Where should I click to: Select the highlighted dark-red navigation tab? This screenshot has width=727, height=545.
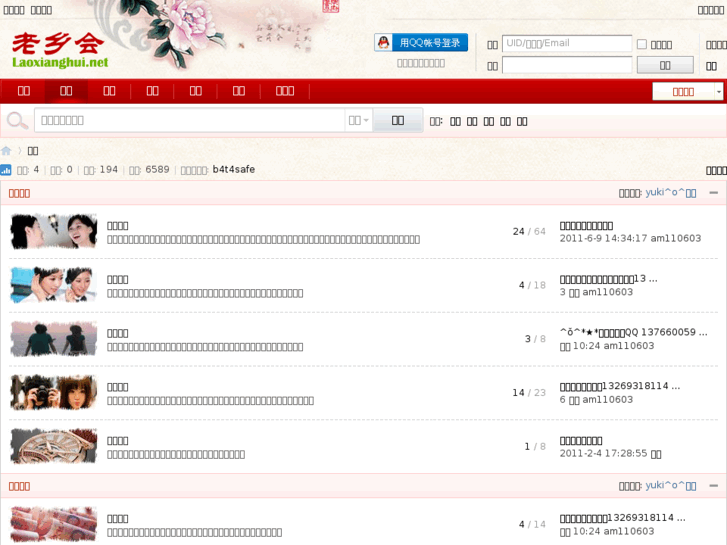tap(66, 91)
